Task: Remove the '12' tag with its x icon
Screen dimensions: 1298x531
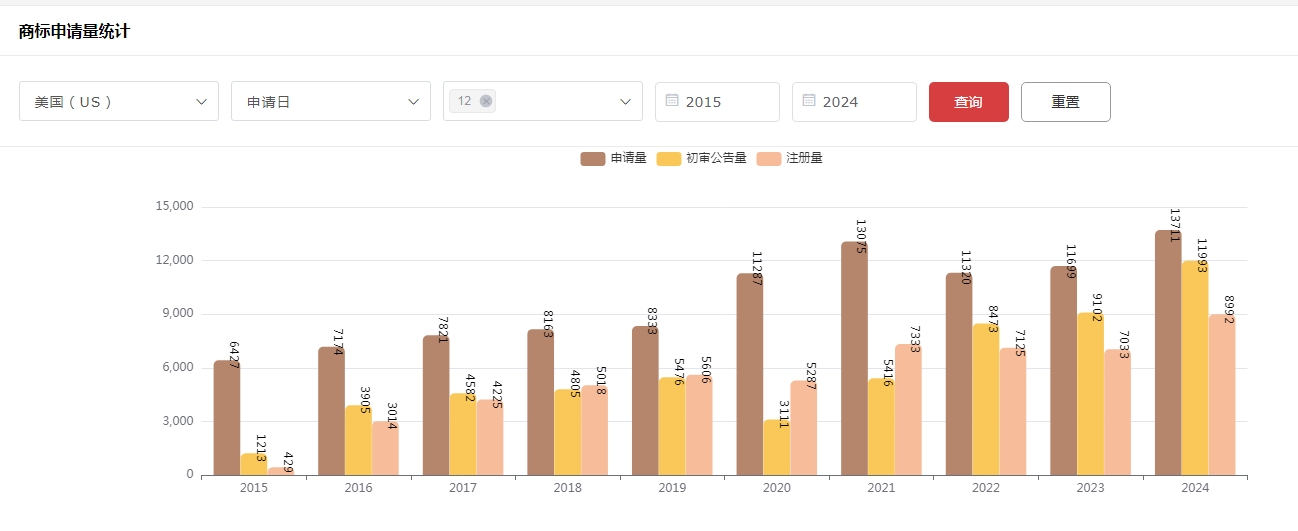Action: pos(486,101)
